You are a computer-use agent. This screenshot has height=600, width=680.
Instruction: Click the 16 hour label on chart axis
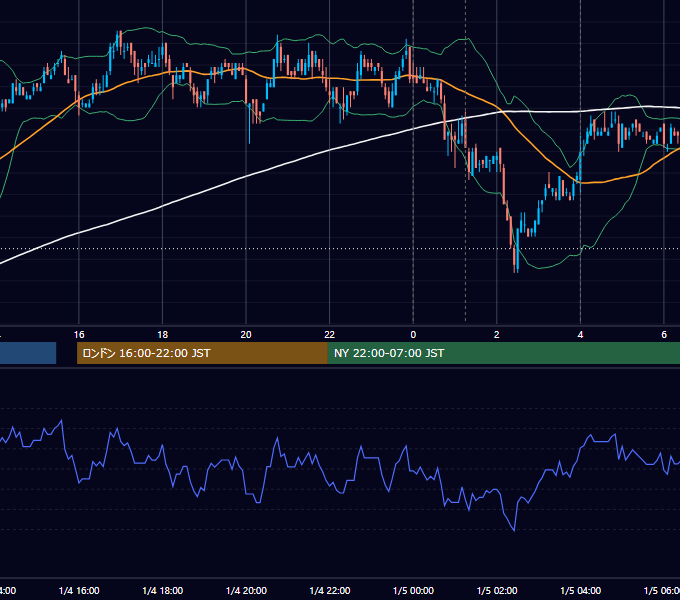pos(79,334)
